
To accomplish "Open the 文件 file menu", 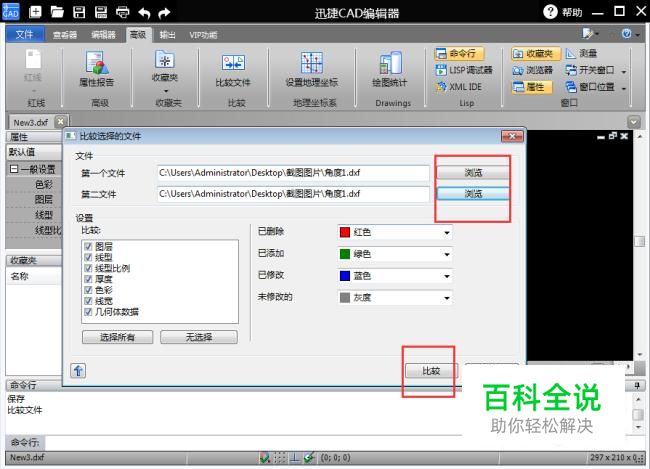I will coord(24,34).
